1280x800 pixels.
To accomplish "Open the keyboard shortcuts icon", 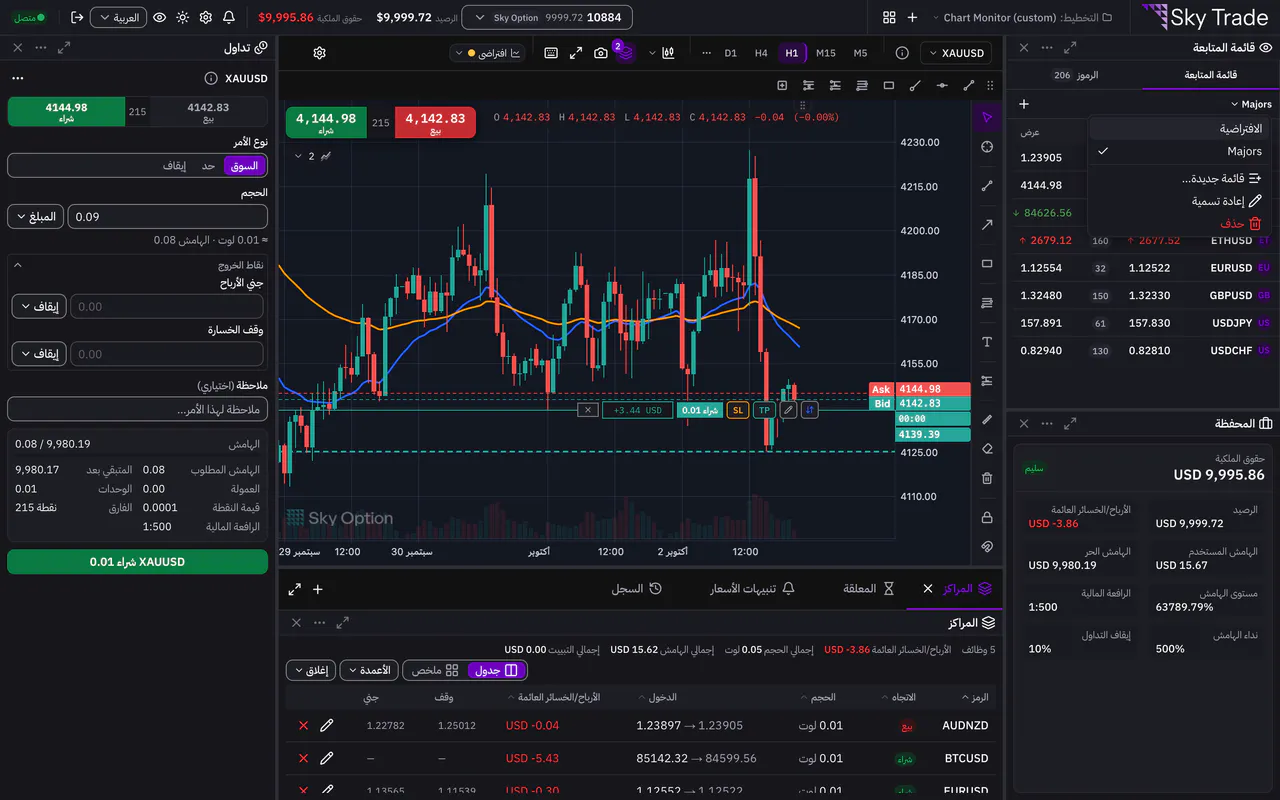I will [x=551, y=53].
